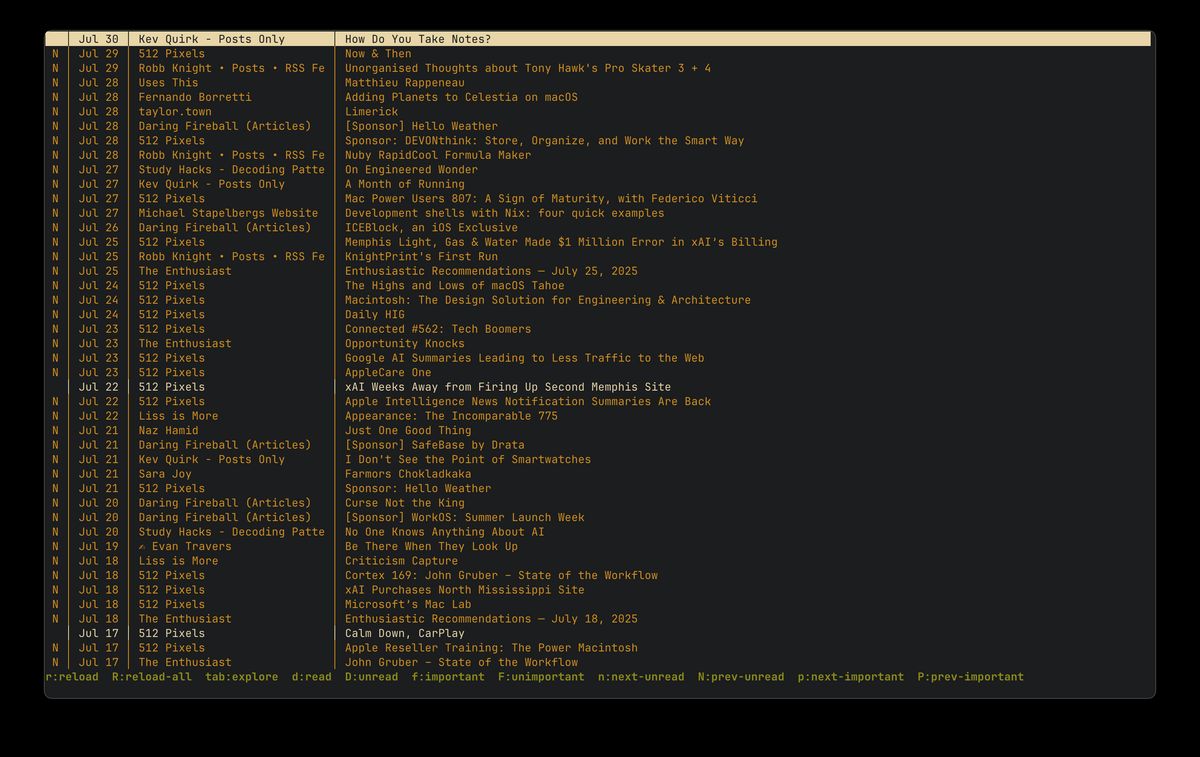
Task: Click the 'Naz Hamid' feed name
Action: [168, 431]
